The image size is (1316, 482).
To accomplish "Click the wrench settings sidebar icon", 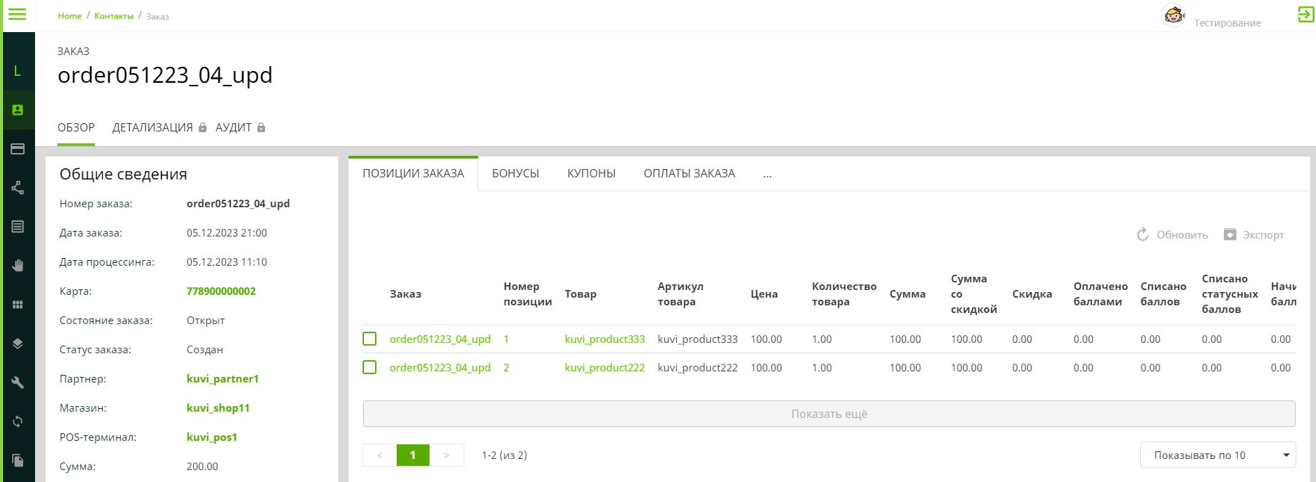I will pyautogui.click(x=17, y=383).
